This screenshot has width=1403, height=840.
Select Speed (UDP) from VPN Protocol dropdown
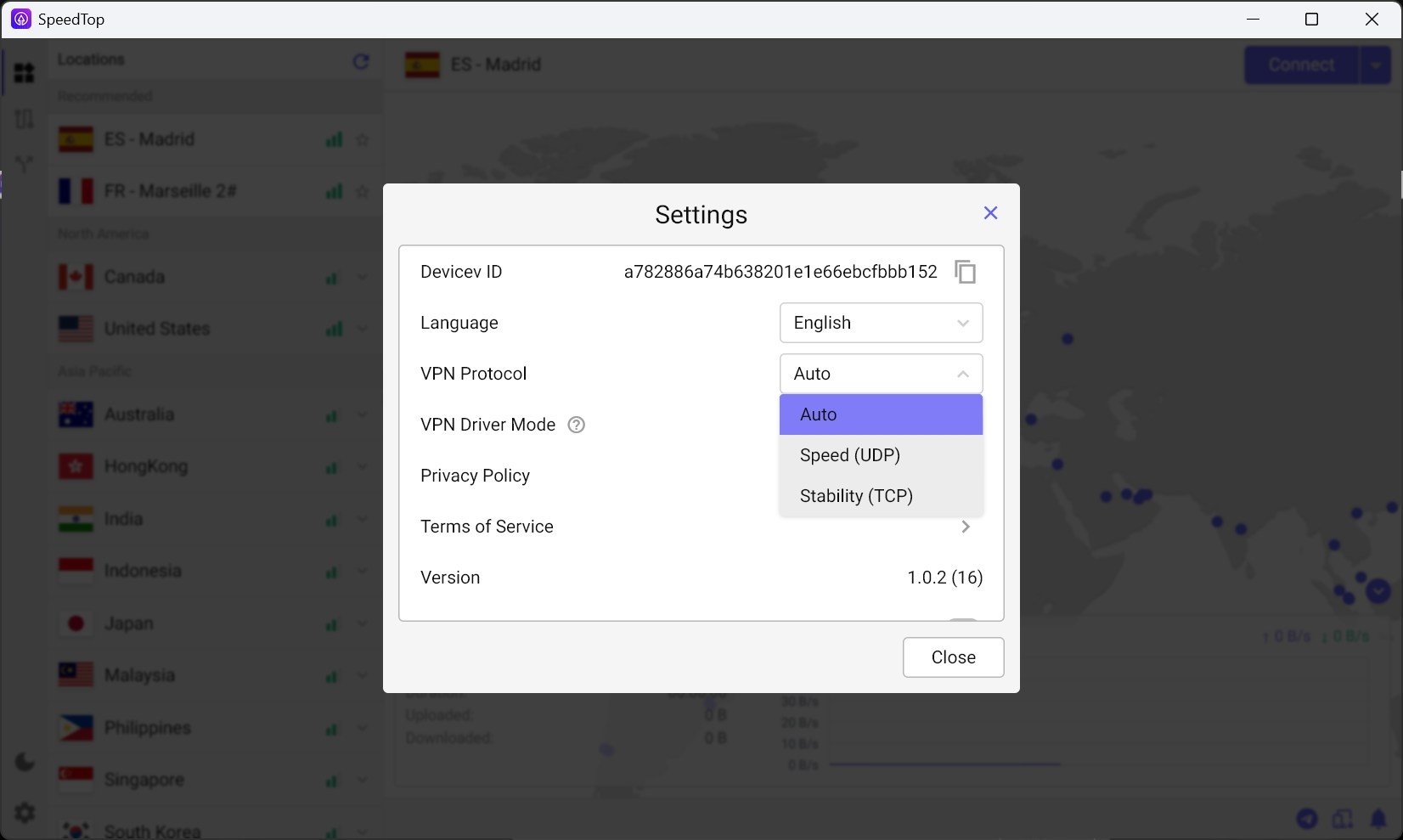click(x=849, y=455)
